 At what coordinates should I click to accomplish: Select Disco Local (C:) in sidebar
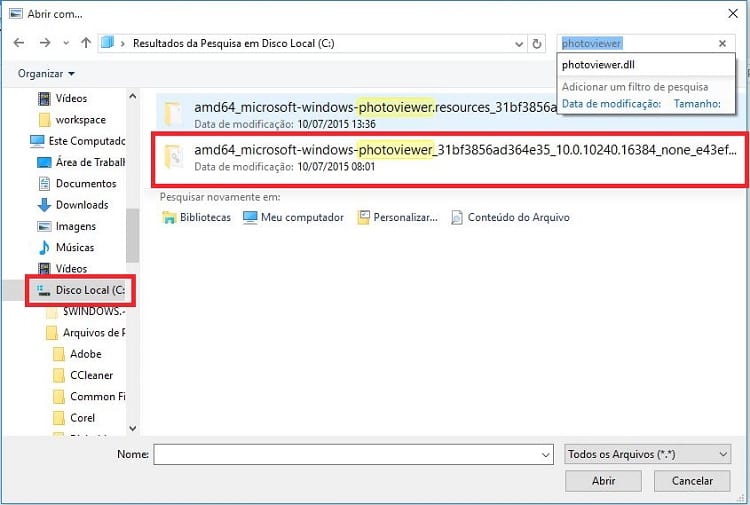[80, 290]
